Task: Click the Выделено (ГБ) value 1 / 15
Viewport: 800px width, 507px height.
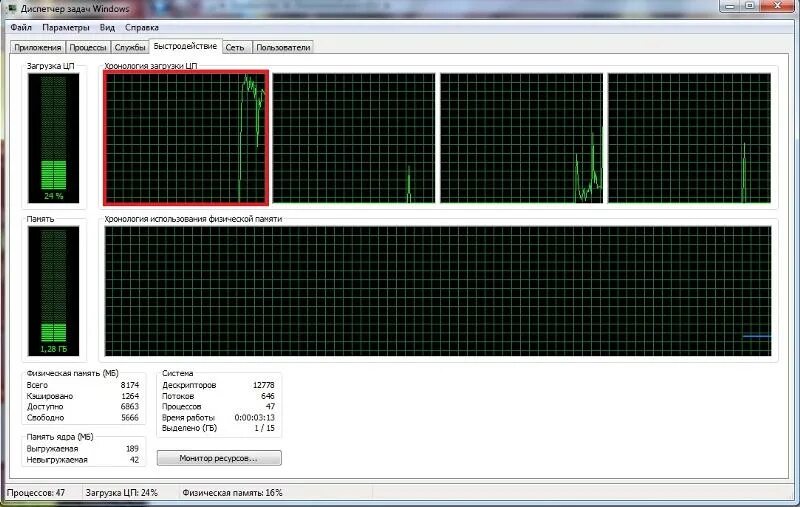Action: tap(265, 428)
